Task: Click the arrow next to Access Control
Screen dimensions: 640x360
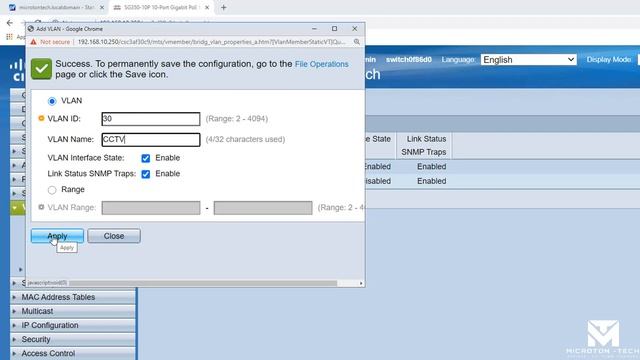Action: click(15, 353)
